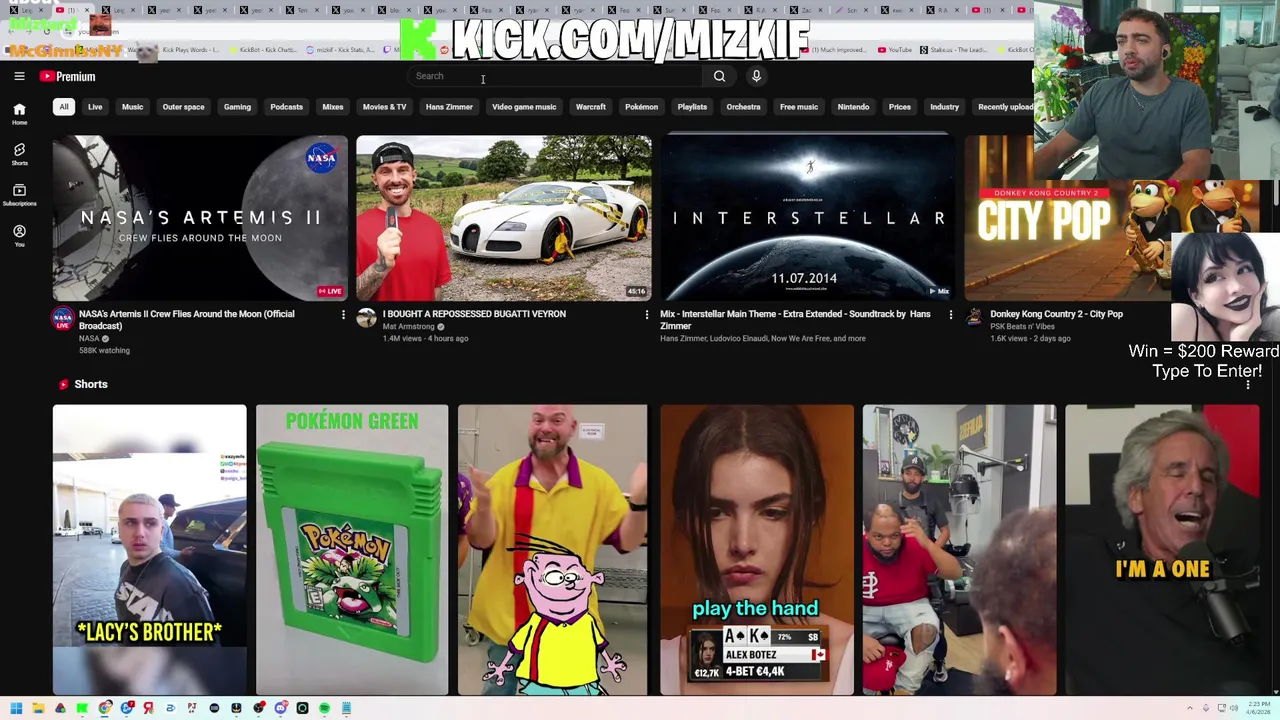Open title 'NASA's Artemis II Crew Flies Around the Moon'
The height and width of the screenshot is (720, 1280).
coord(187,320)
